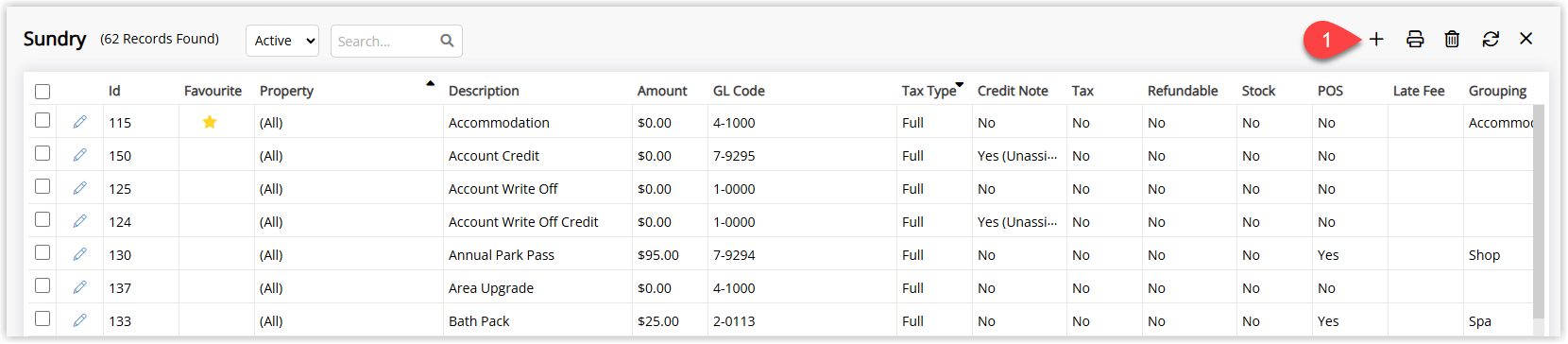Image resolution: width=1568 pixels, height=344 pixels.
Task: Sort by Id column header
Action: (114, 91)
